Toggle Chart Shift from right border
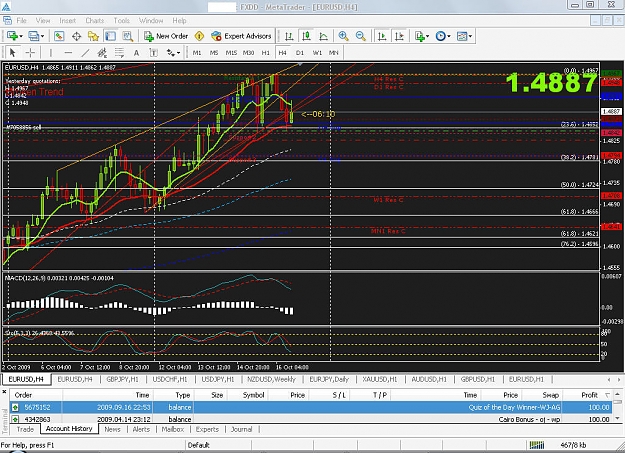This screenshot has height=453, width=625. click(399, 36)
